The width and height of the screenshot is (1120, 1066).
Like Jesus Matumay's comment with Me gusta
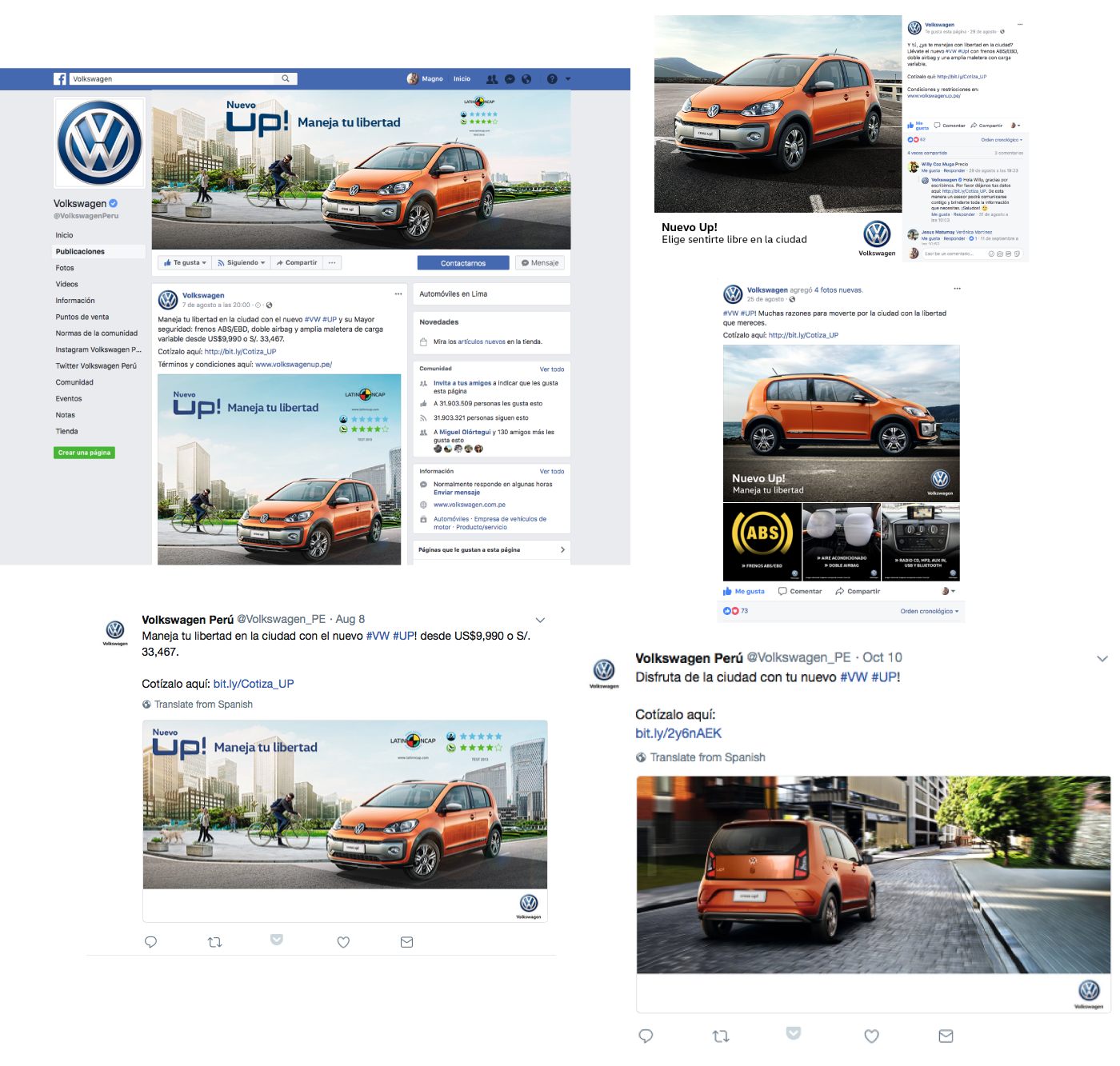(x=930, y=238)
